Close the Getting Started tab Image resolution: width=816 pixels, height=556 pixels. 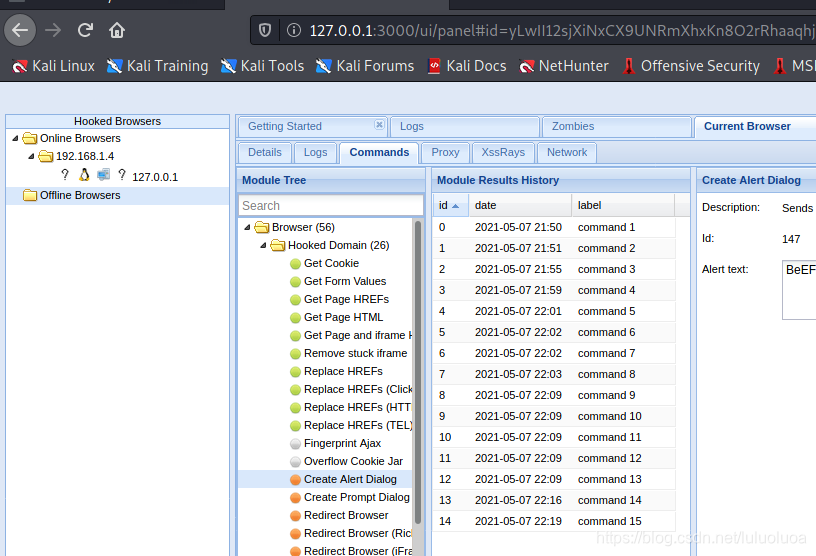379,124
